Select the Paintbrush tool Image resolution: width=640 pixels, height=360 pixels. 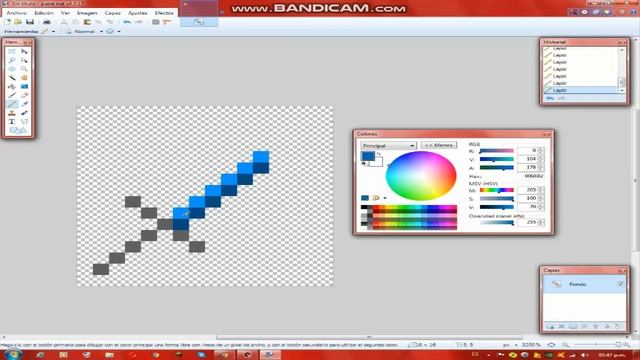click(x=12, y=95)
